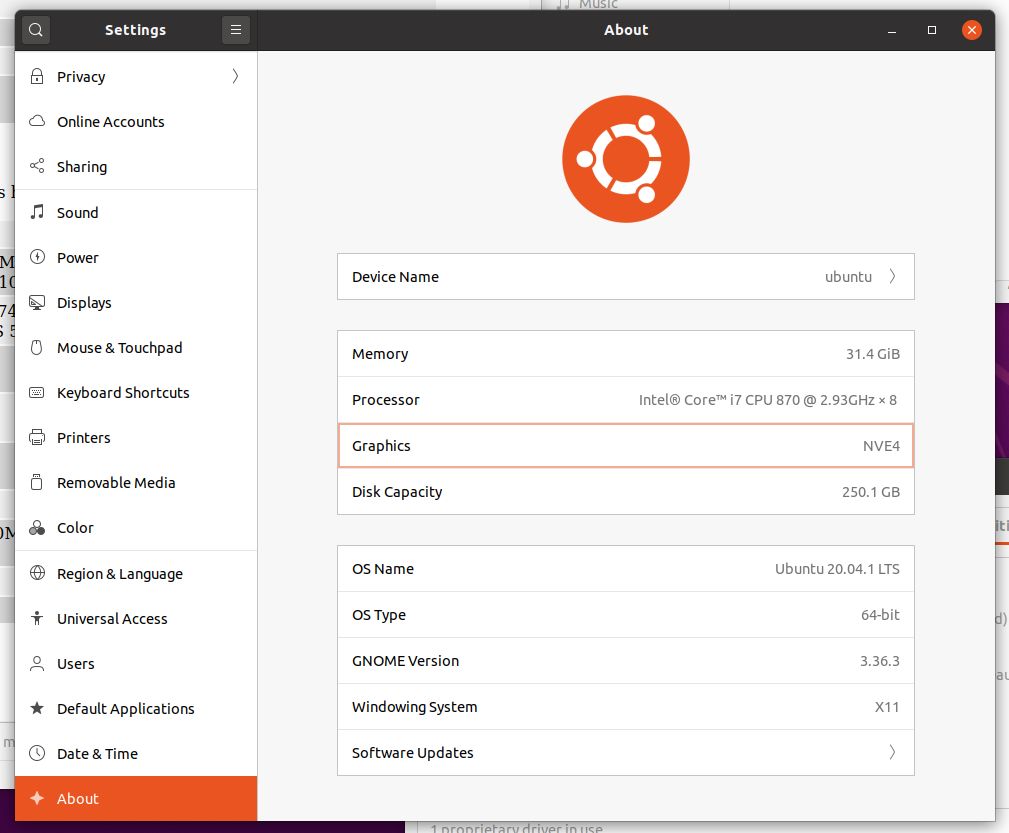The width and height of the screenshot is (1009, 833).
Task: Click the Users person icon
Action: pyautogui.click(x=37, y=664)
